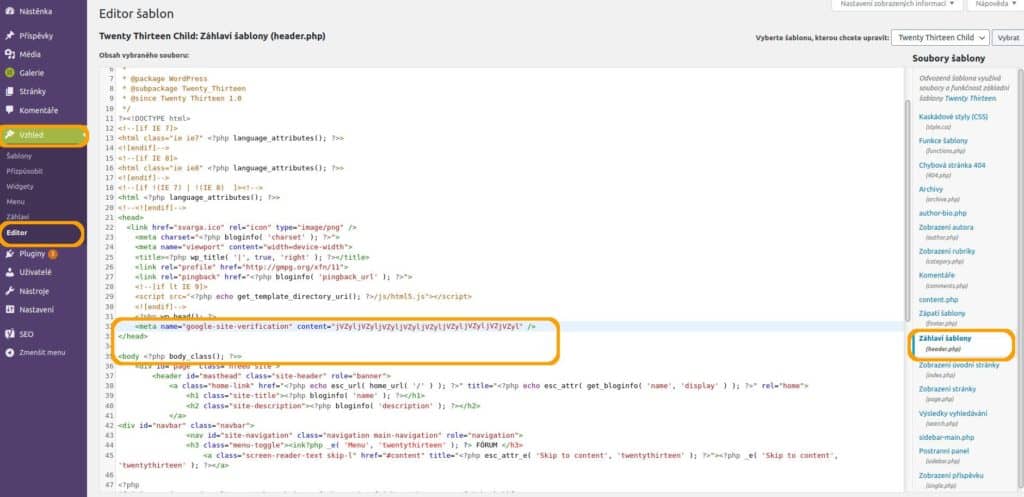
Task: Click the html5.js script tag line
Action: tap(303, 297)
